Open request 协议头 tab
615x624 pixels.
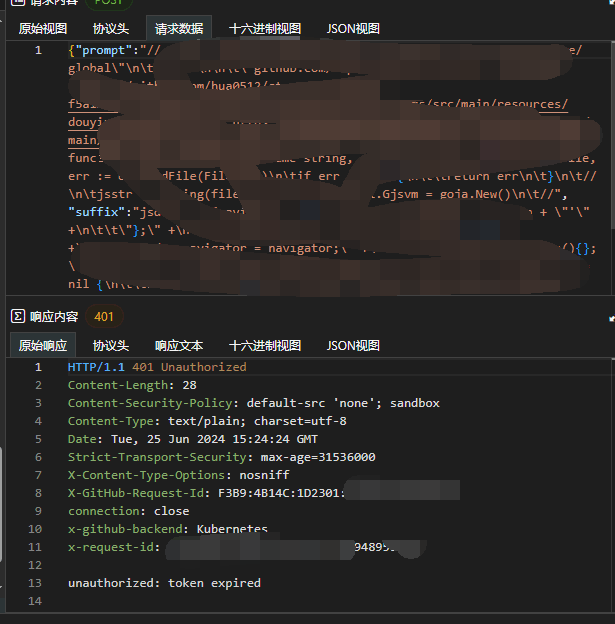point(111,29)
